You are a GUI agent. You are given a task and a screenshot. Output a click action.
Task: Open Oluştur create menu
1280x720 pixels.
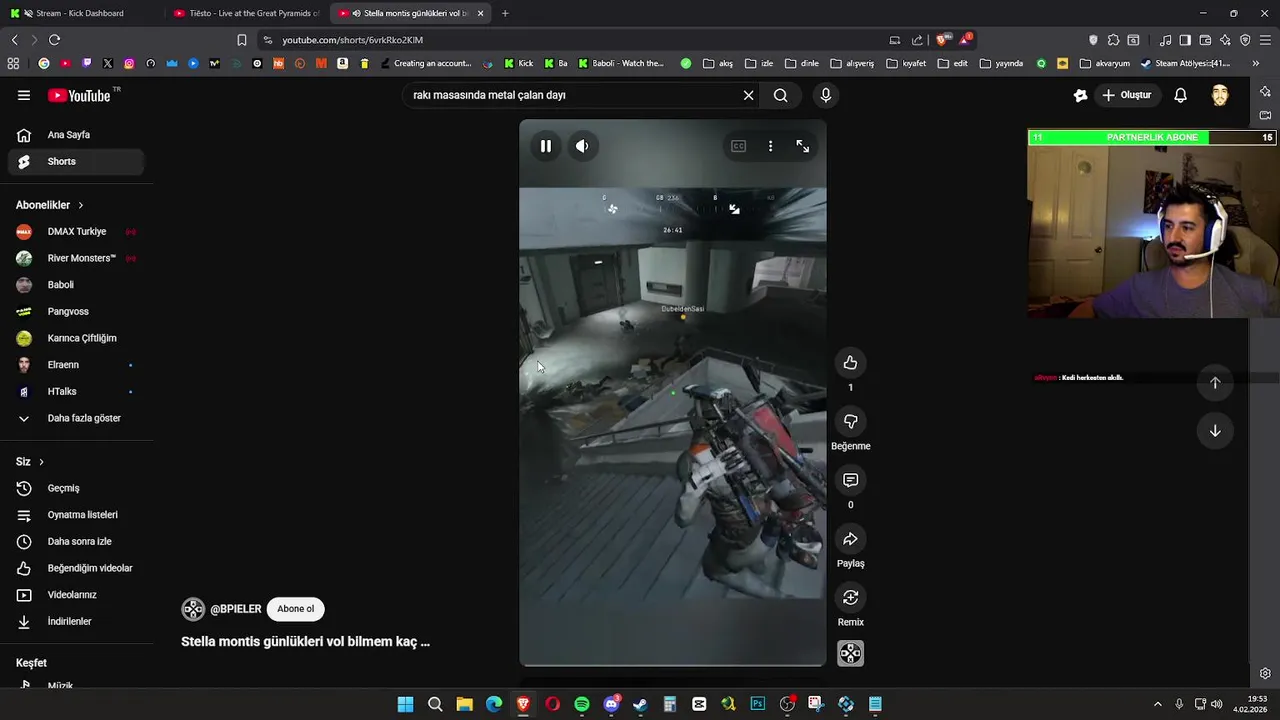pos(1127,95)
